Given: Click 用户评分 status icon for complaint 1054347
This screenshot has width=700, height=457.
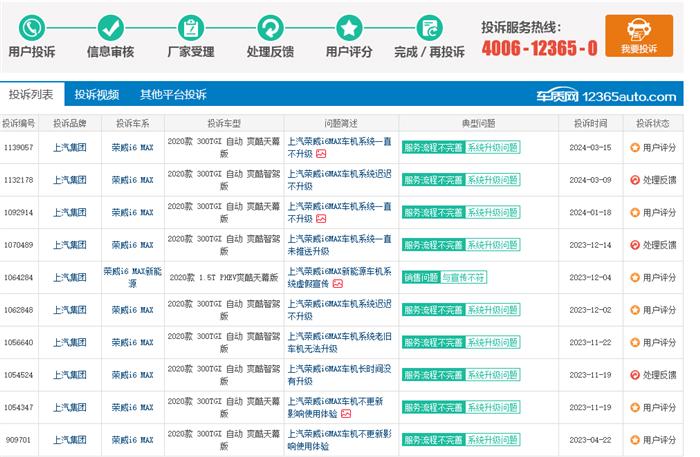Looking at the screenshot, I should [635, 407].
